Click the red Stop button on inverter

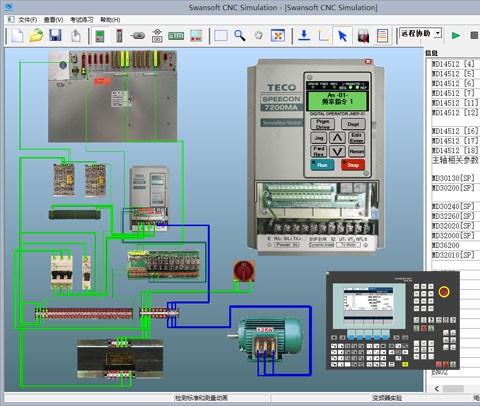(353, 165)
